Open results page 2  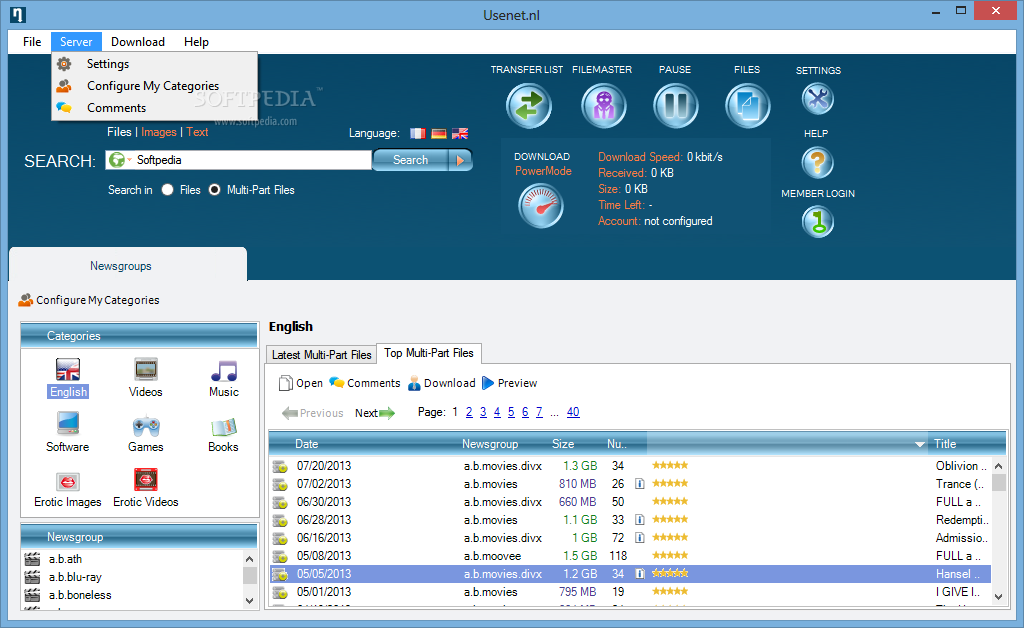click(x=469, y=412)
